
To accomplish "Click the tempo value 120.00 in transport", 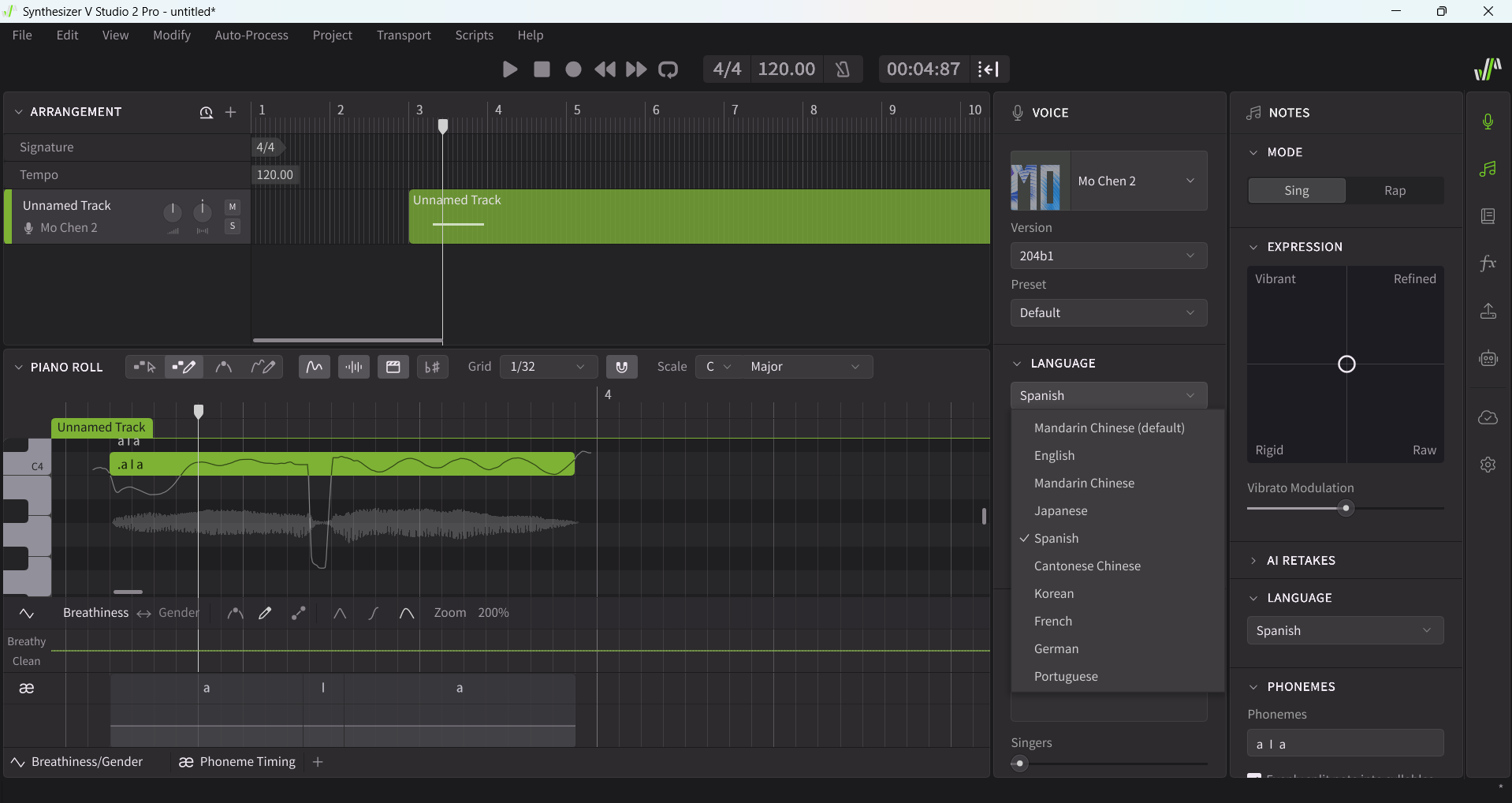I will pos(786,69).
